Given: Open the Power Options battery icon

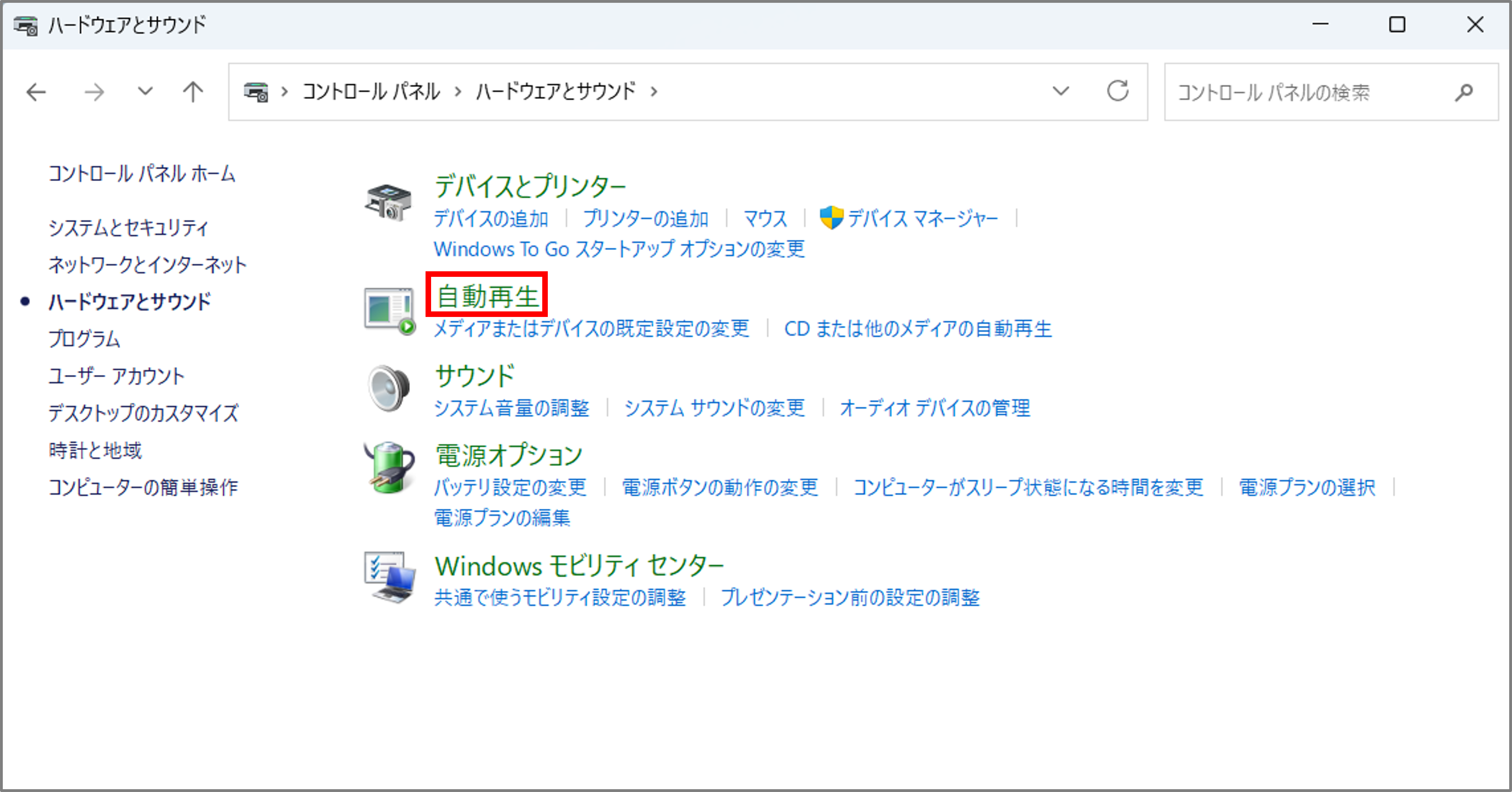Looking at the screenshot, I should tap(389, 468).
